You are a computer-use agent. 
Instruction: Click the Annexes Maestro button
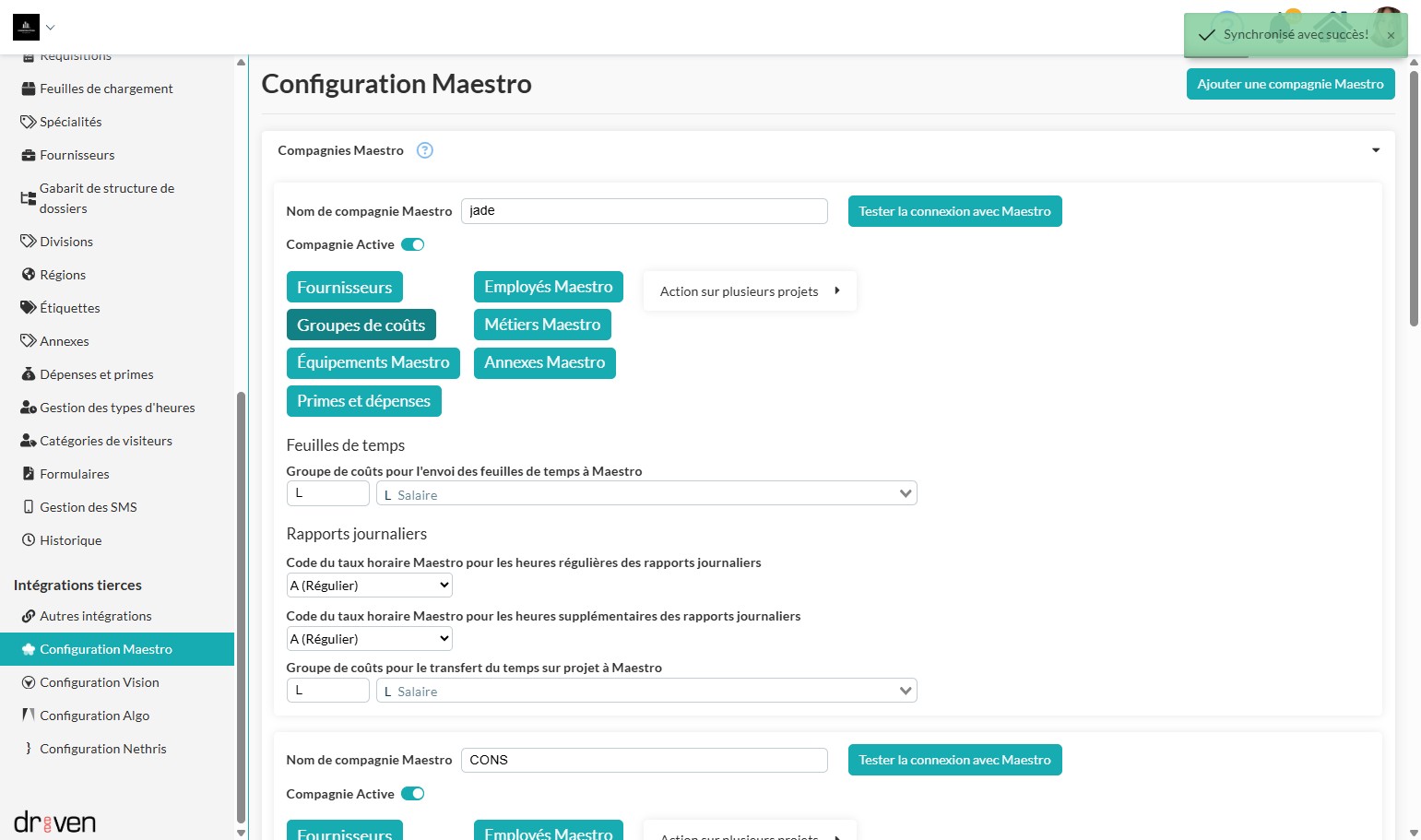[x=544, y=362]
